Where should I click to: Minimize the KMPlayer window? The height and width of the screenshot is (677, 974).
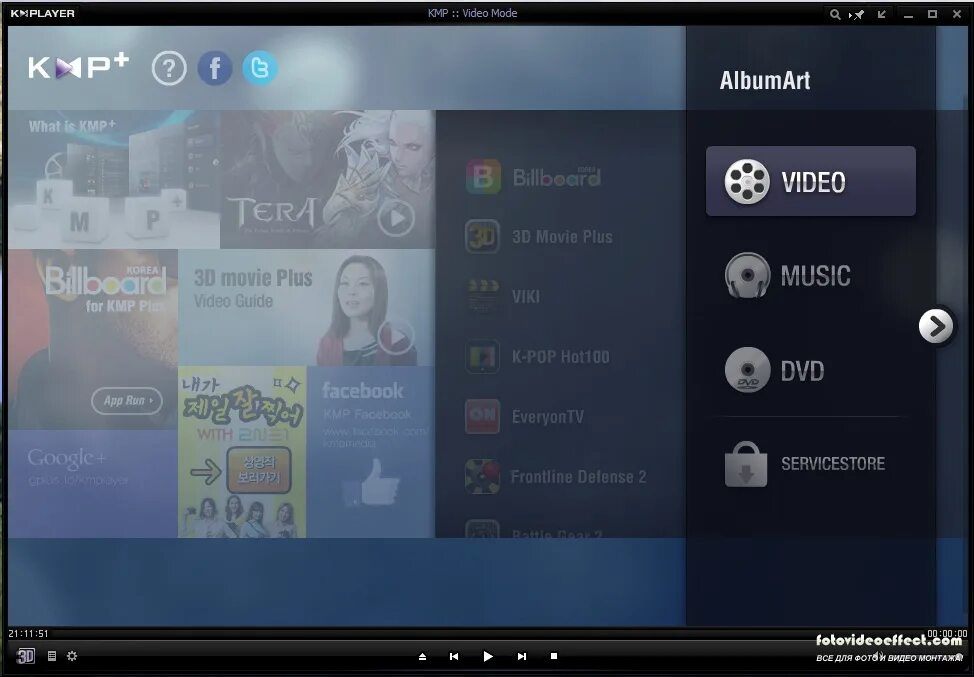click(909, 14)
